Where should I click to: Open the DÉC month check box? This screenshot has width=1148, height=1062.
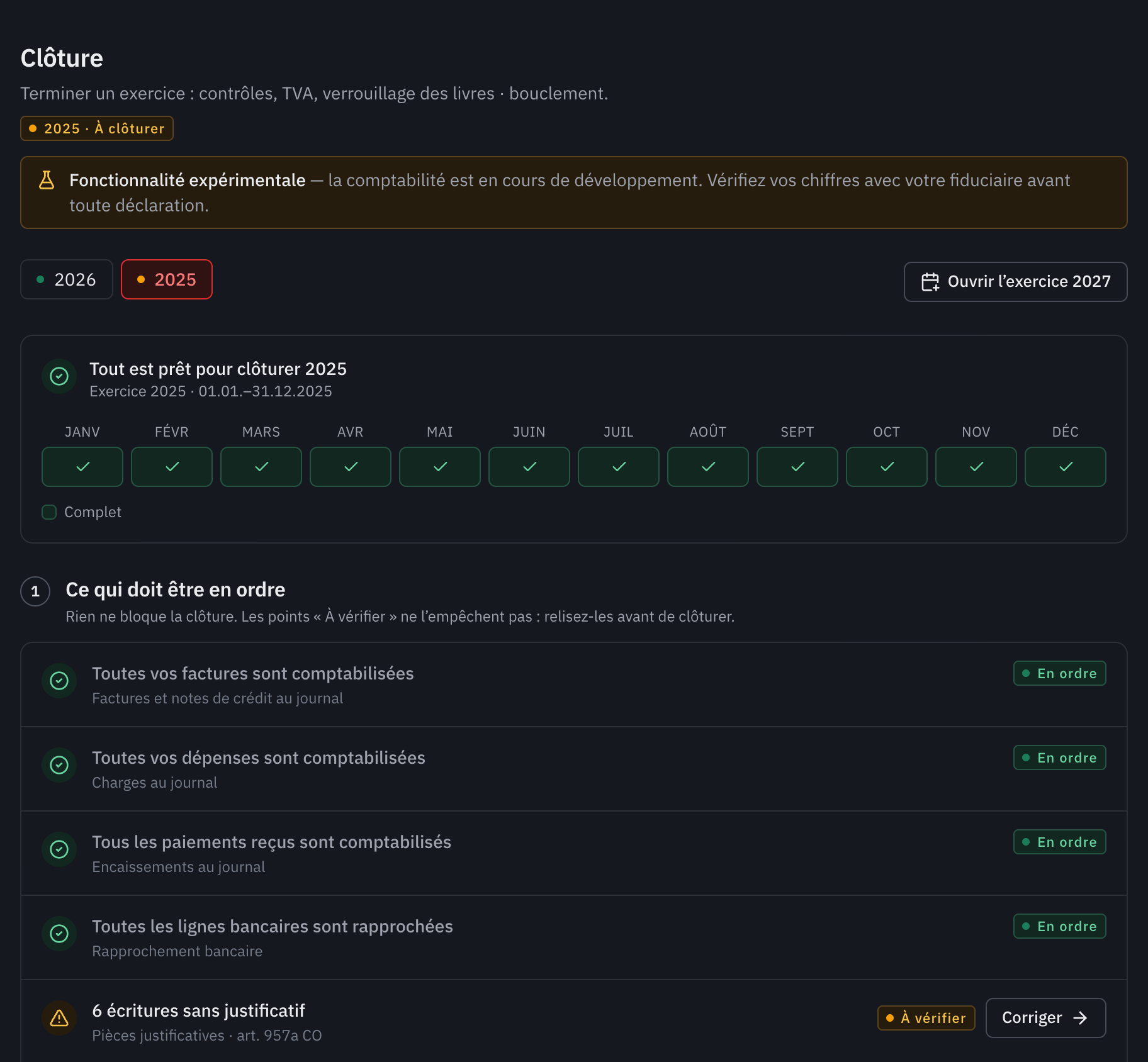tap(1066, 467)
